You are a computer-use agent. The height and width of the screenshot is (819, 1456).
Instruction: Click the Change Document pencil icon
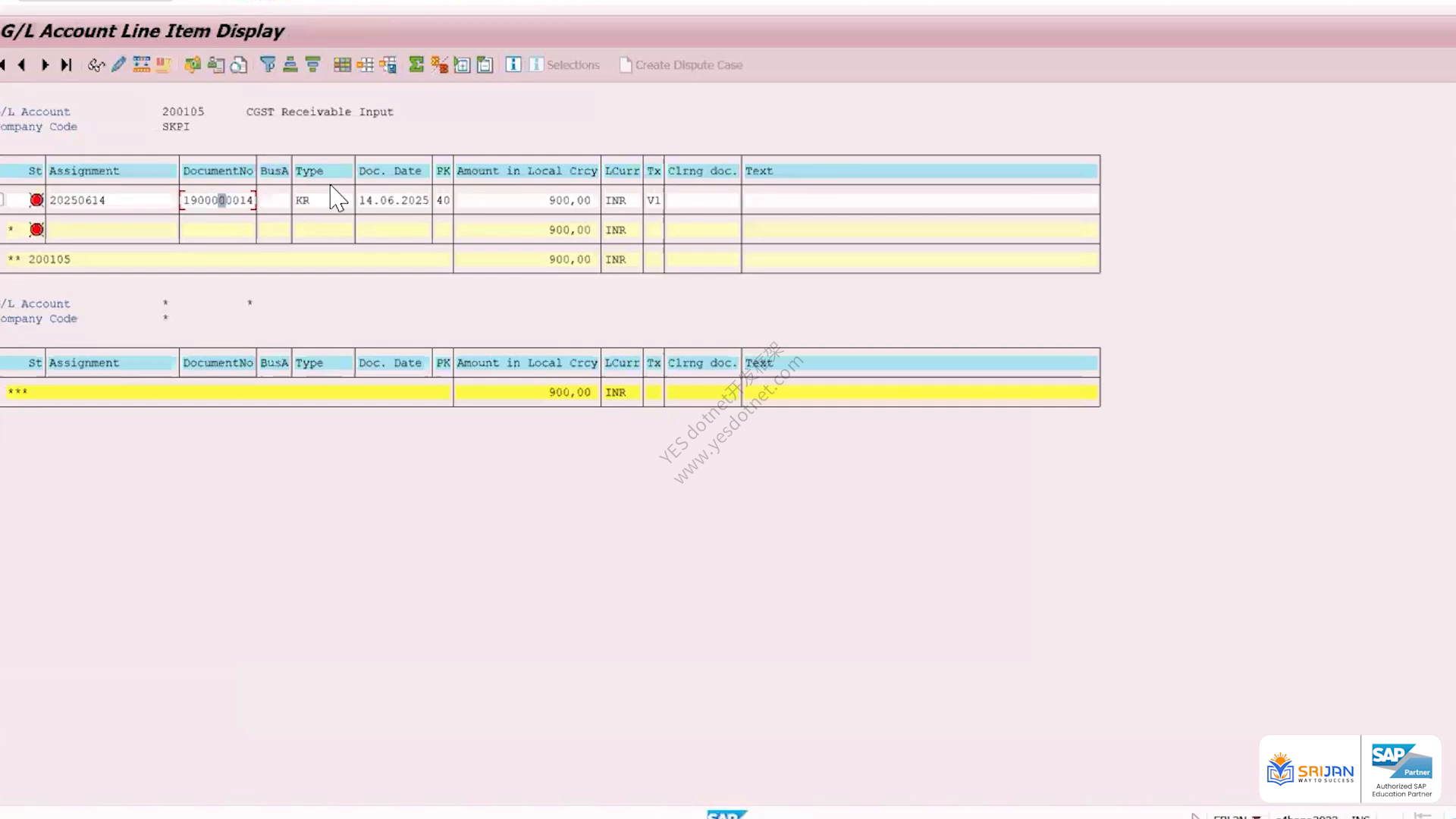[x=118, y=65]
